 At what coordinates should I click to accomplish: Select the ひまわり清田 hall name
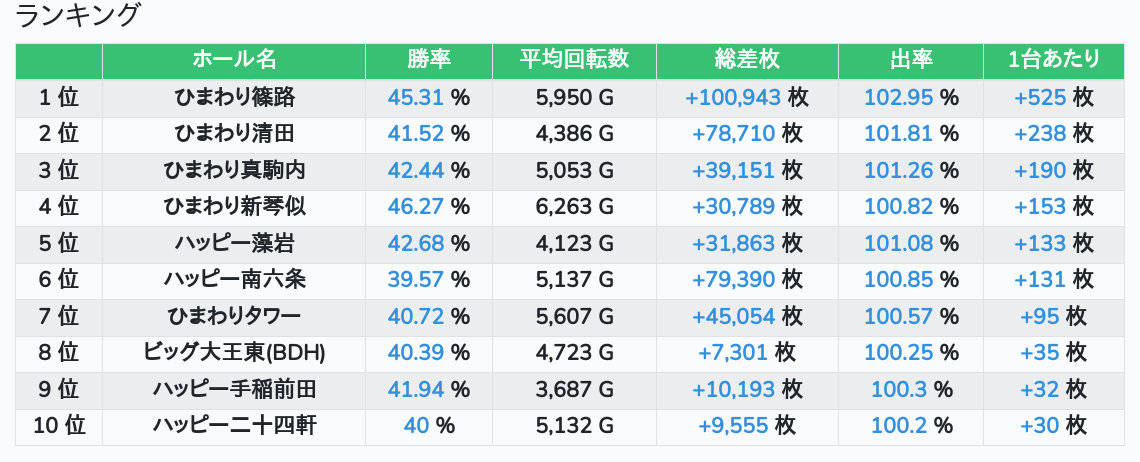234,134
